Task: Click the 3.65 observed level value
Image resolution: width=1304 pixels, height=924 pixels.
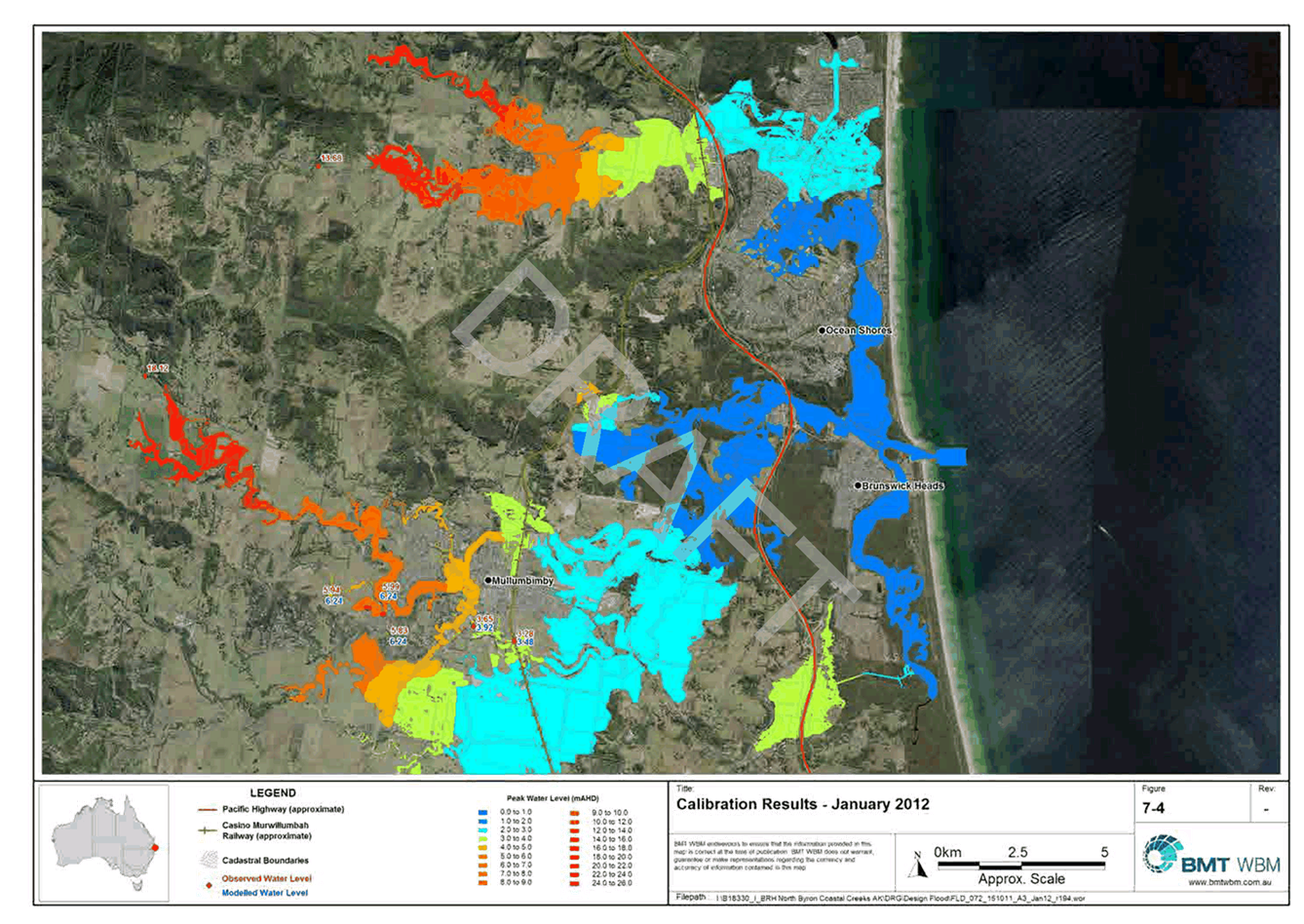Action: (x=484, y=619)
